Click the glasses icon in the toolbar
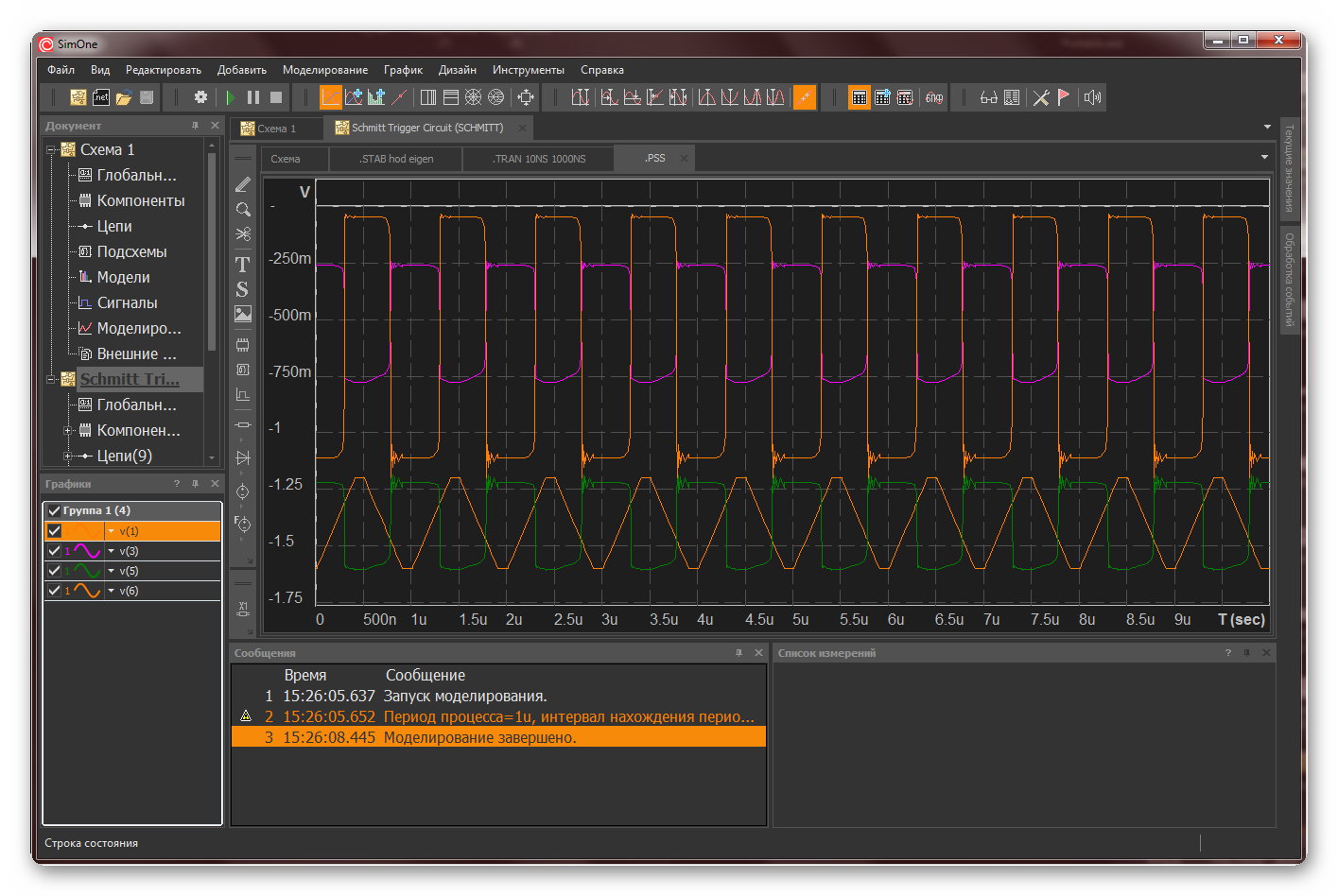Screen dimensions: 1338x896 988,97
